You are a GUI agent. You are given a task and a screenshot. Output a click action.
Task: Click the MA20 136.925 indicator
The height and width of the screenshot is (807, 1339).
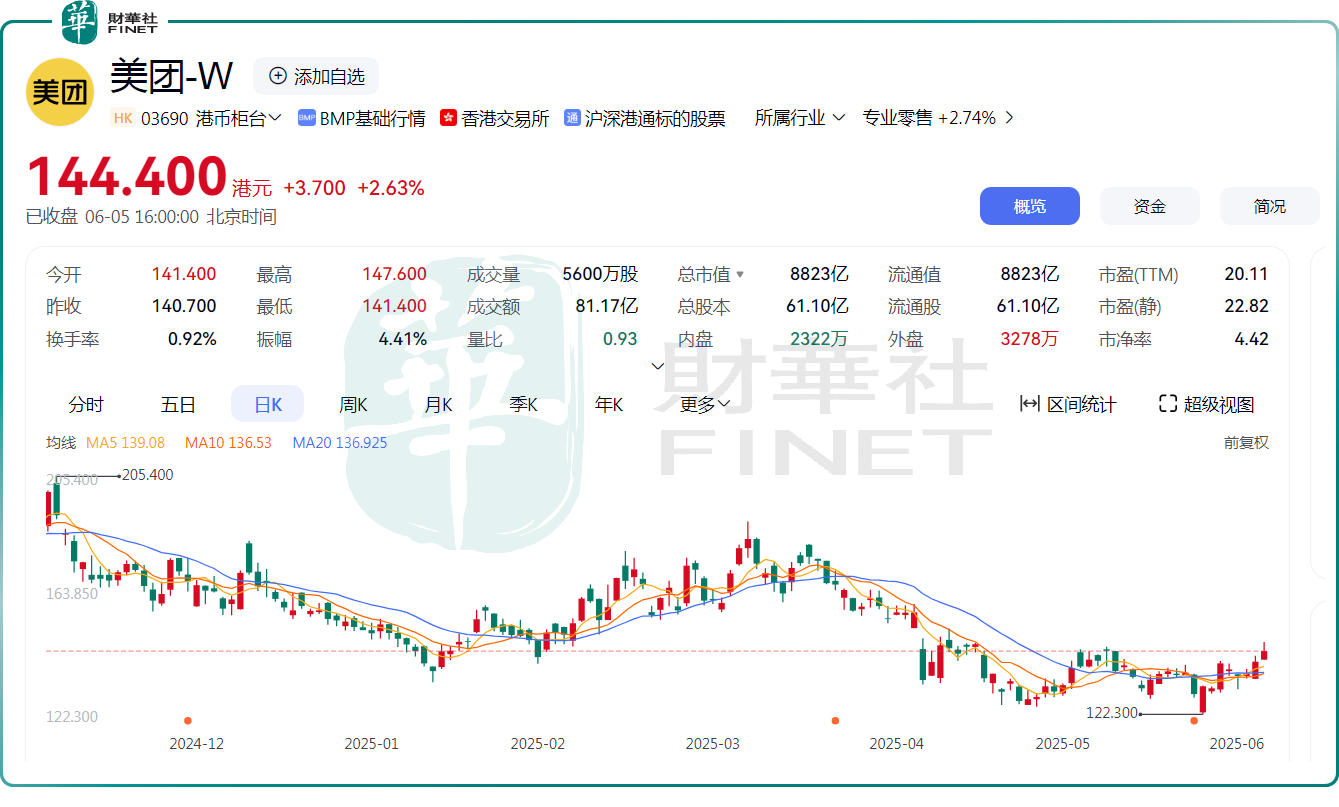click(340, 442)
